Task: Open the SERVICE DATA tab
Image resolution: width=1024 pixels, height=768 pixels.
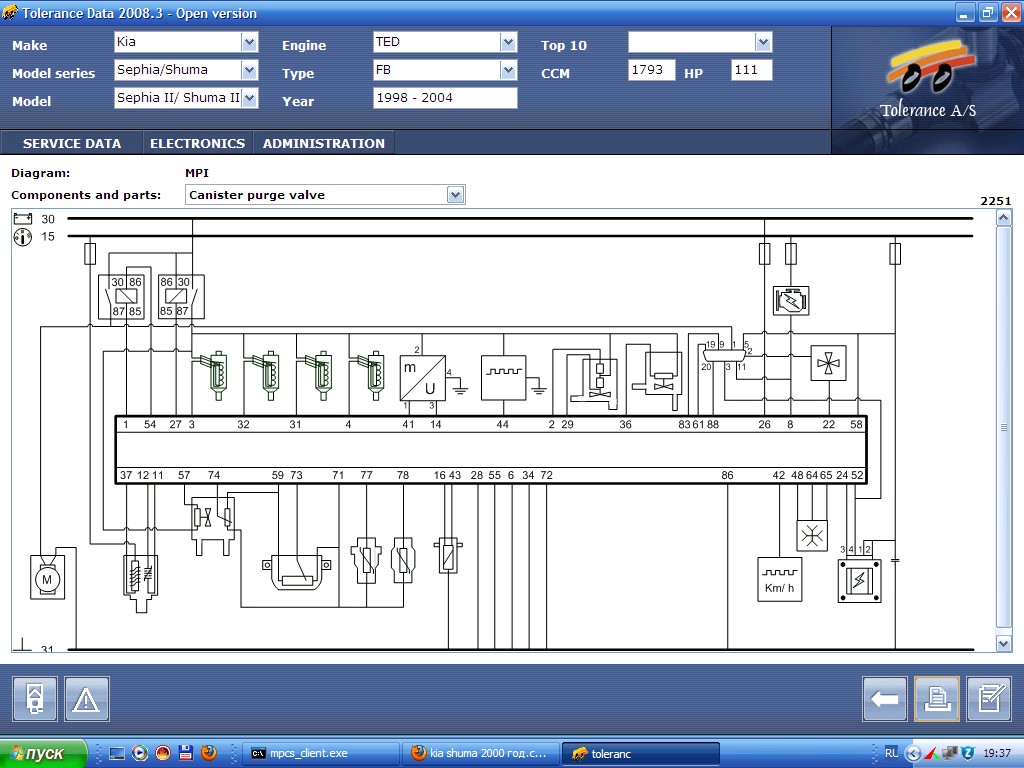Action: (x=72, y=143)
